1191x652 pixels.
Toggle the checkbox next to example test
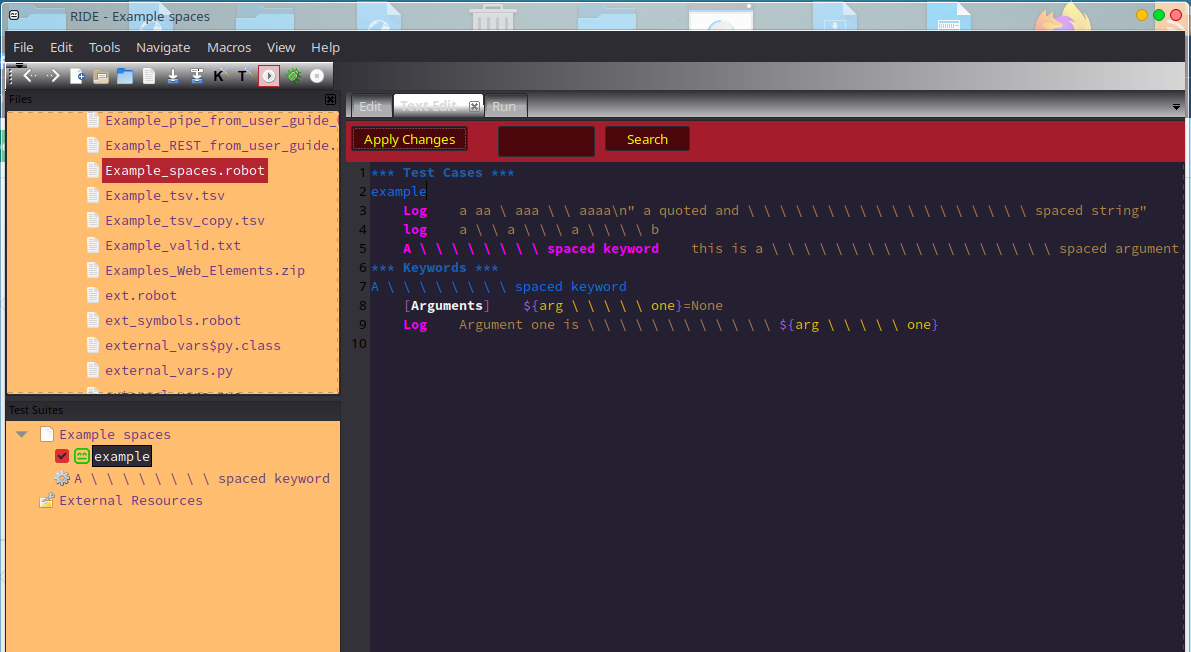[x=62, y=456]
